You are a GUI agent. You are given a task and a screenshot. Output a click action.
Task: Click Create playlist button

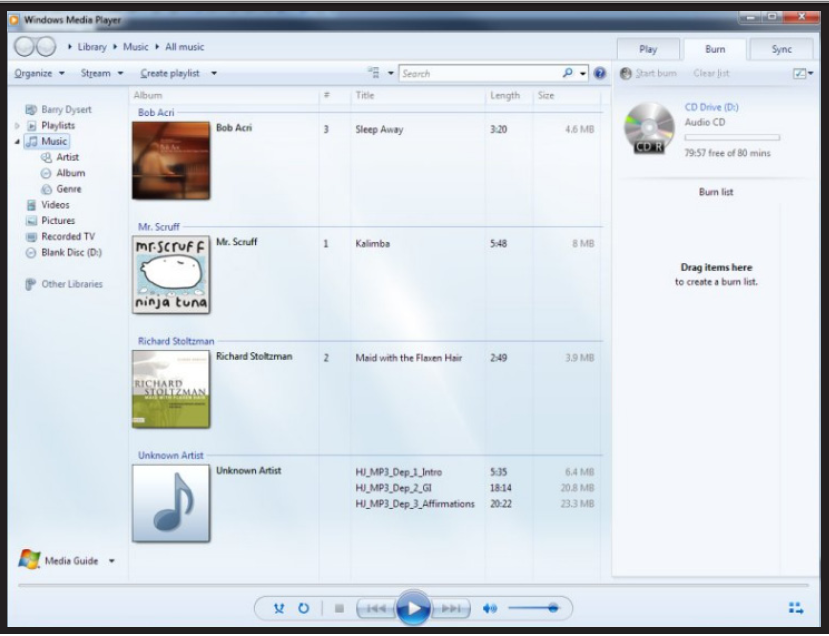click(170, 73)
